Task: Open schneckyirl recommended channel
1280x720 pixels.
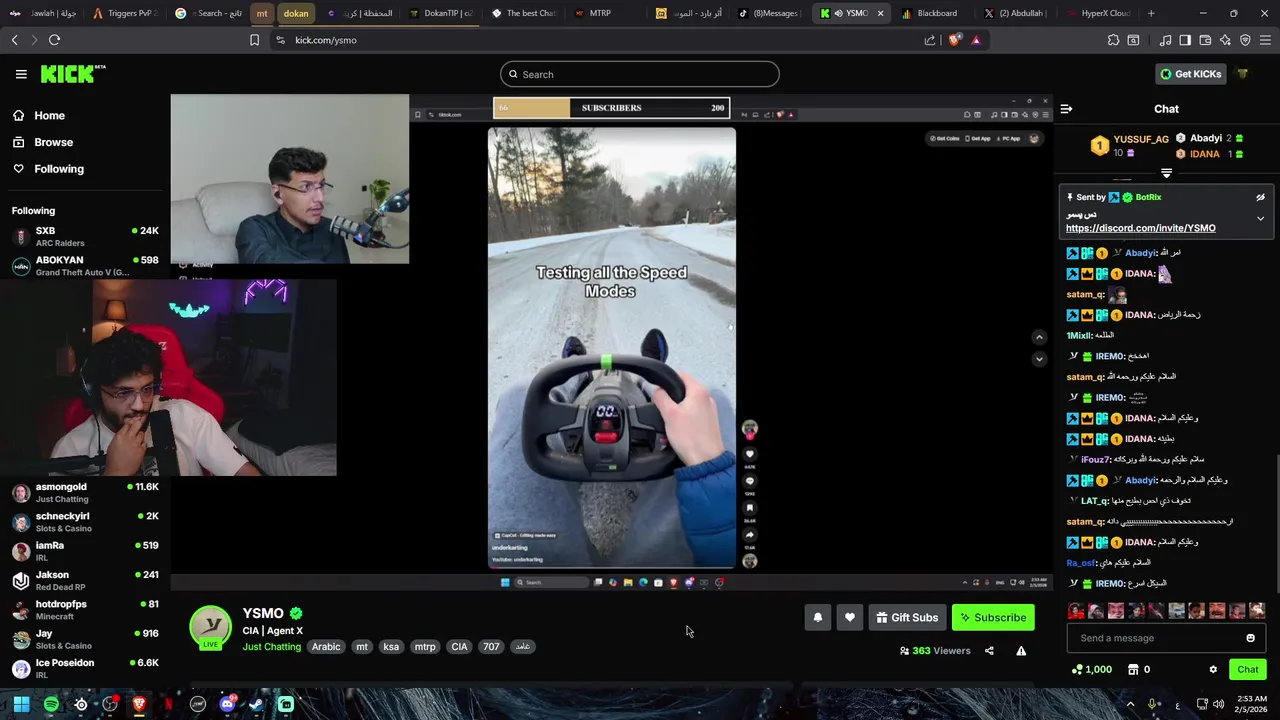Action: (85, 521)
